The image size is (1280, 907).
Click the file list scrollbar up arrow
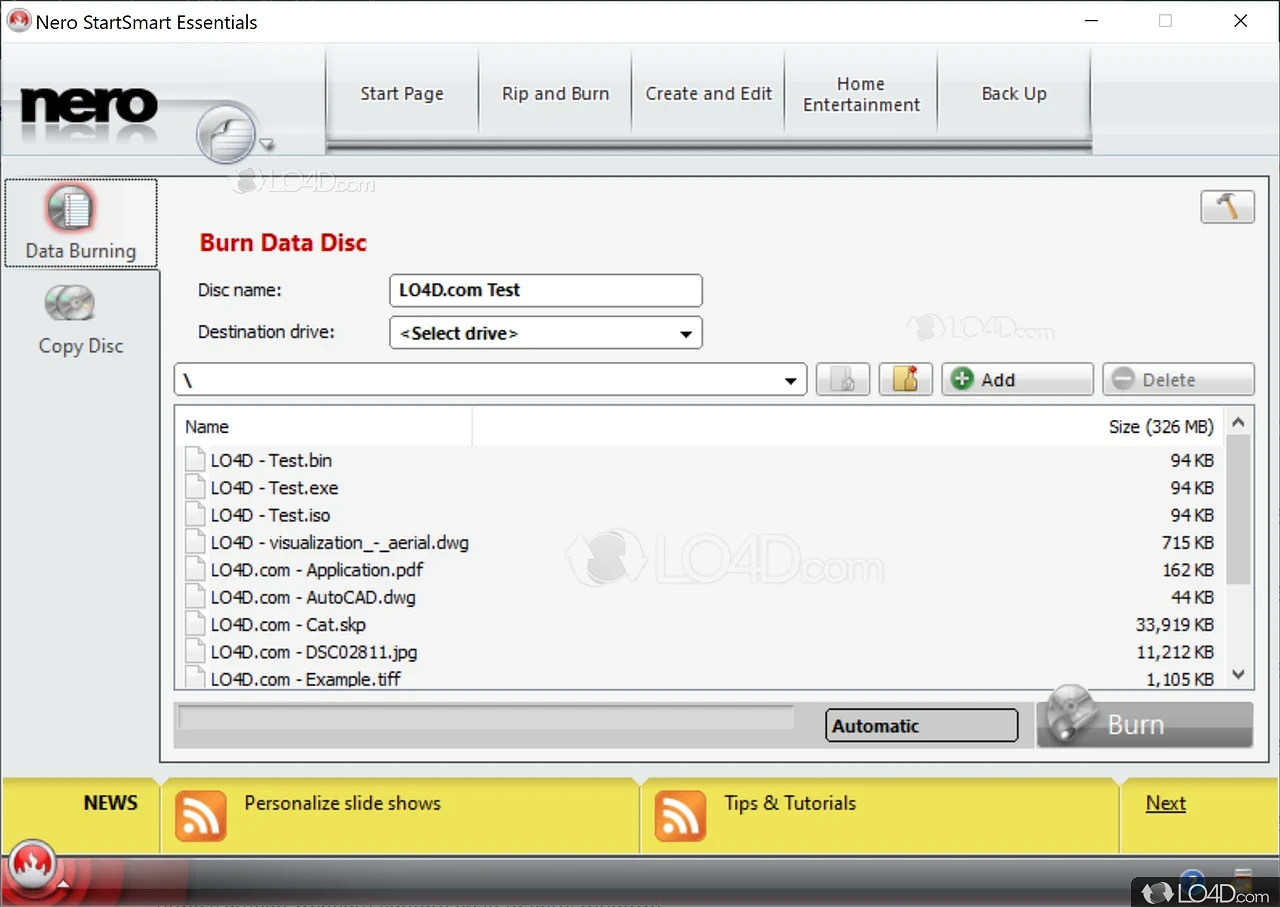click(1239, 421)
